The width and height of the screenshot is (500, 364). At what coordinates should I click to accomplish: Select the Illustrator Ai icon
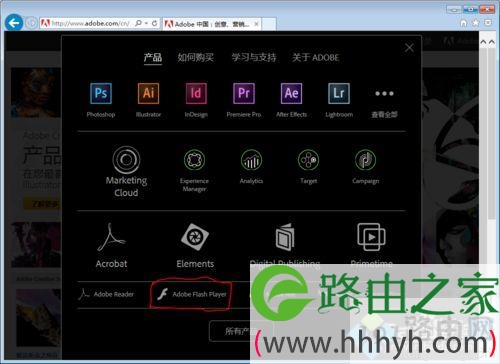pyautogui.click(x=148, y=93)
